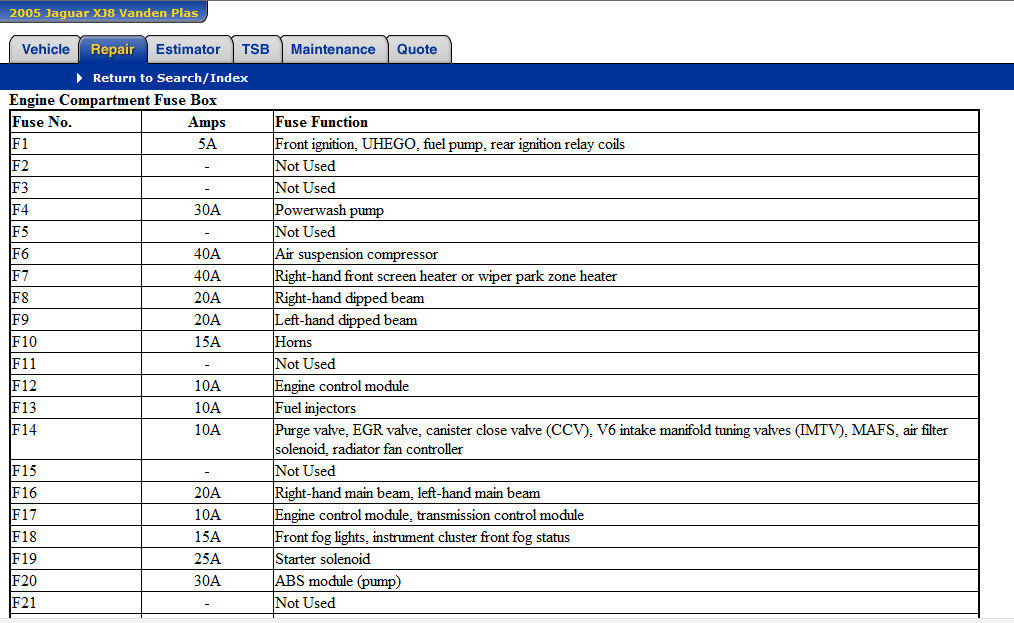Select the F2 fuse number cell
Viewport: 1014px width, 623px height.
click(x=76, y=166)
